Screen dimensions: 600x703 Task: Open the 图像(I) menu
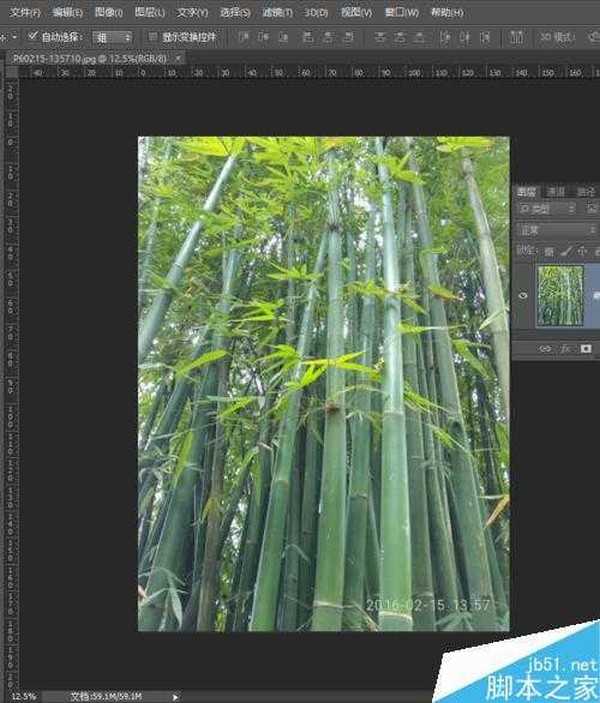107,13
